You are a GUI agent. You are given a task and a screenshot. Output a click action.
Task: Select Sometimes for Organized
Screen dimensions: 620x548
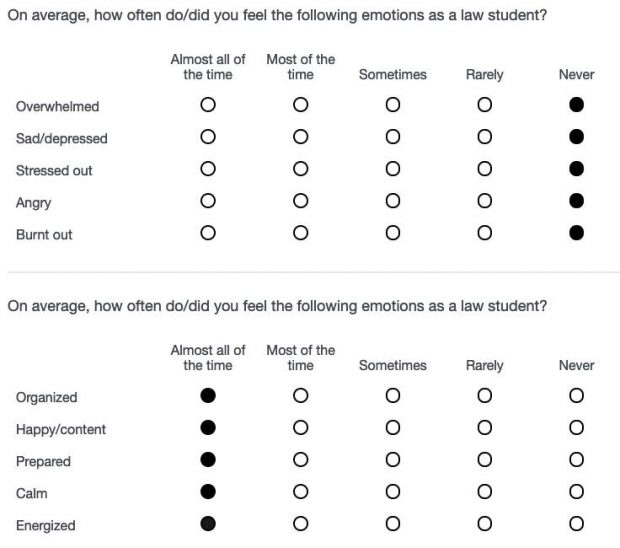[x=393, y=395]
